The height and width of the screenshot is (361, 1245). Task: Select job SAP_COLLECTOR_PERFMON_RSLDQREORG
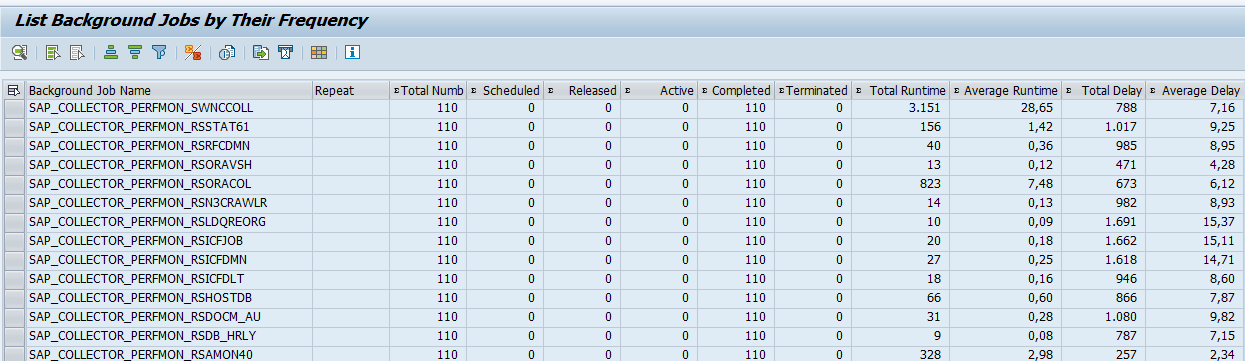tap(149, 222)
